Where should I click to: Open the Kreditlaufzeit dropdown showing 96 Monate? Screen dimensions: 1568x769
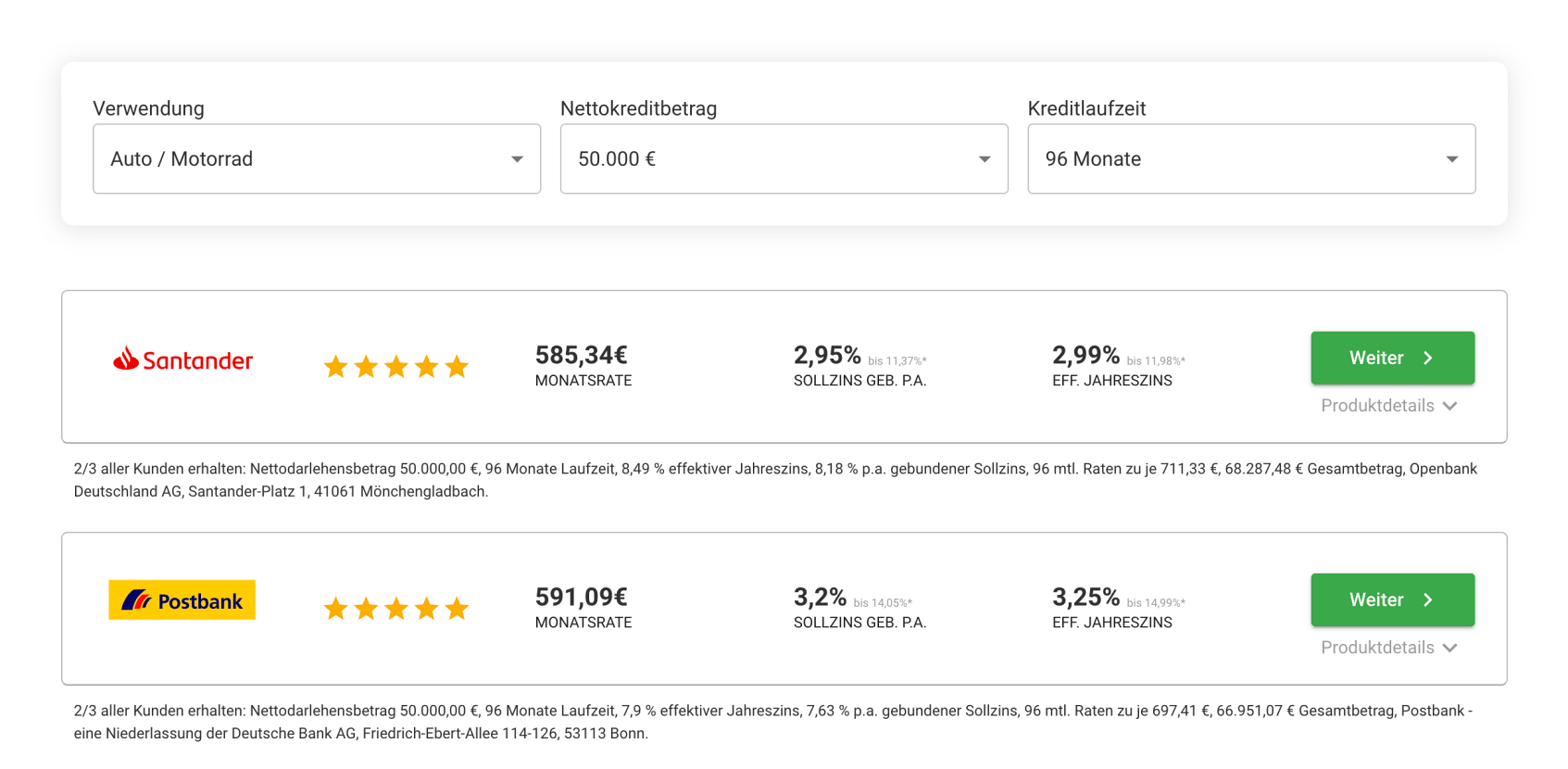(x=1252, y=158)
